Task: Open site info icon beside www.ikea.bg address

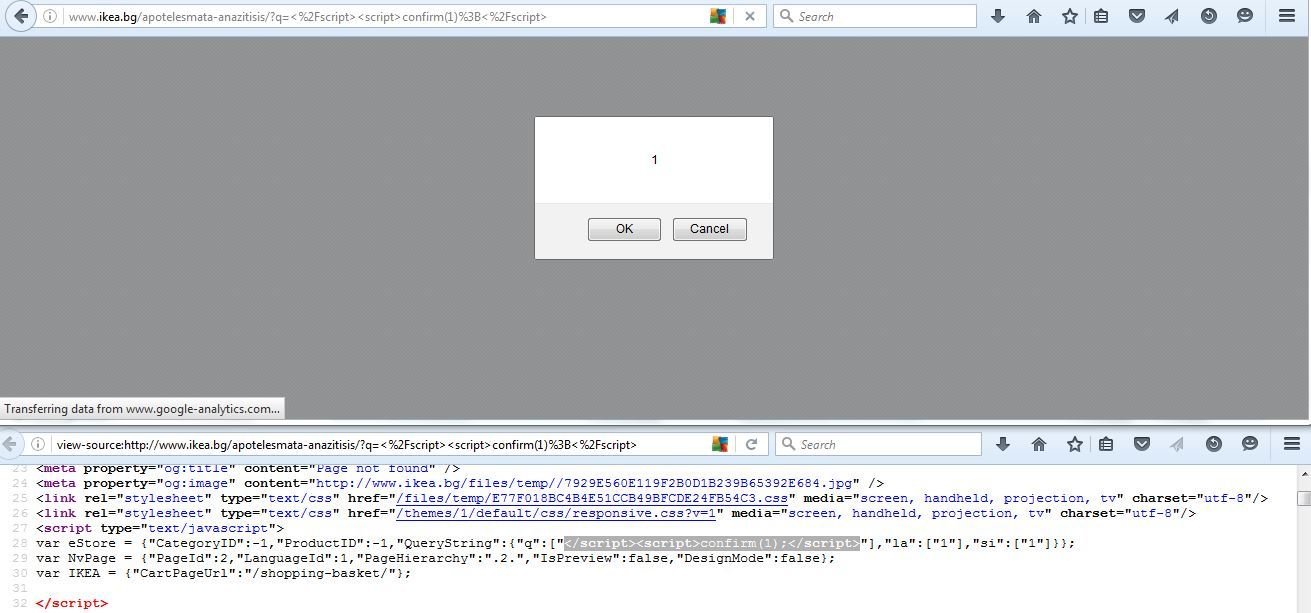Action: coord(49,16)
